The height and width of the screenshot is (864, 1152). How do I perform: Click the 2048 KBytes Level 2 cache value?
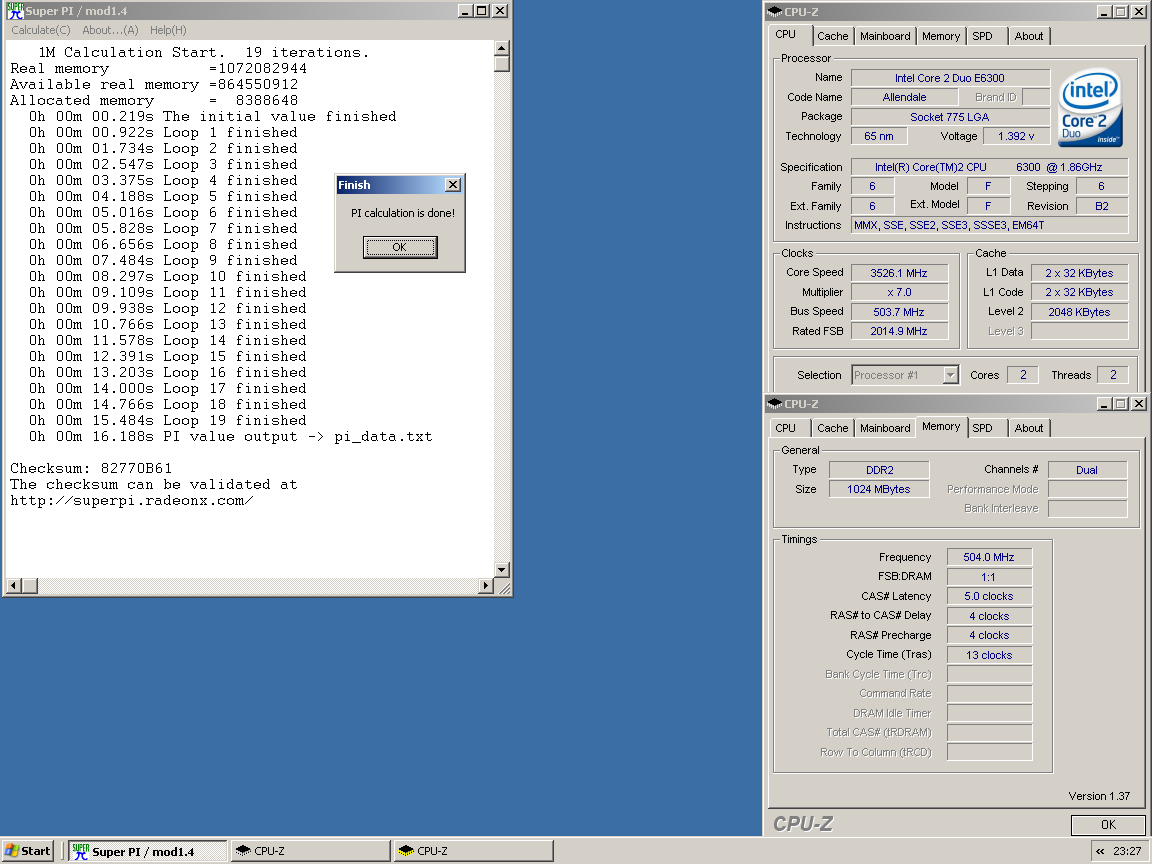[x=1079, y=312]
